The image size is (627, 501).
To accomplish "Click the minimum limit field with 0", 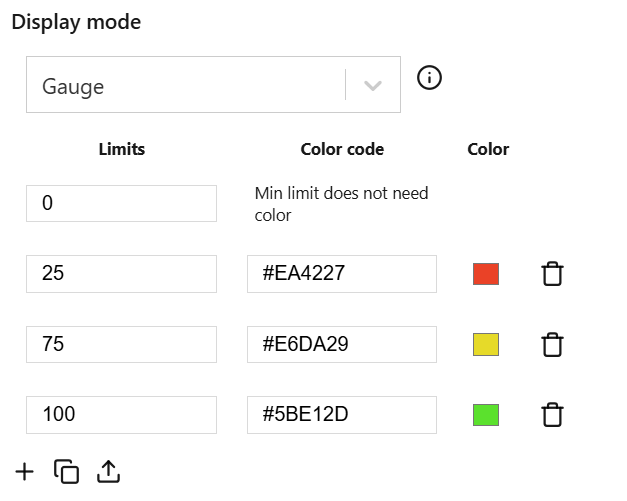I will tap(121, 203).
